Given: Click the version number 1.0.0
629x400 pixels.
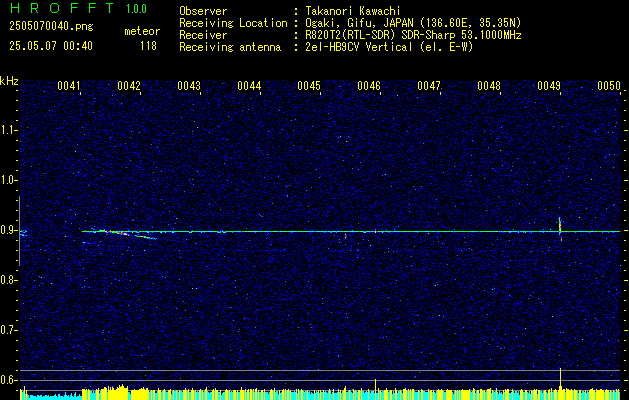Looking at the screenshot, I should pos(136,9).
